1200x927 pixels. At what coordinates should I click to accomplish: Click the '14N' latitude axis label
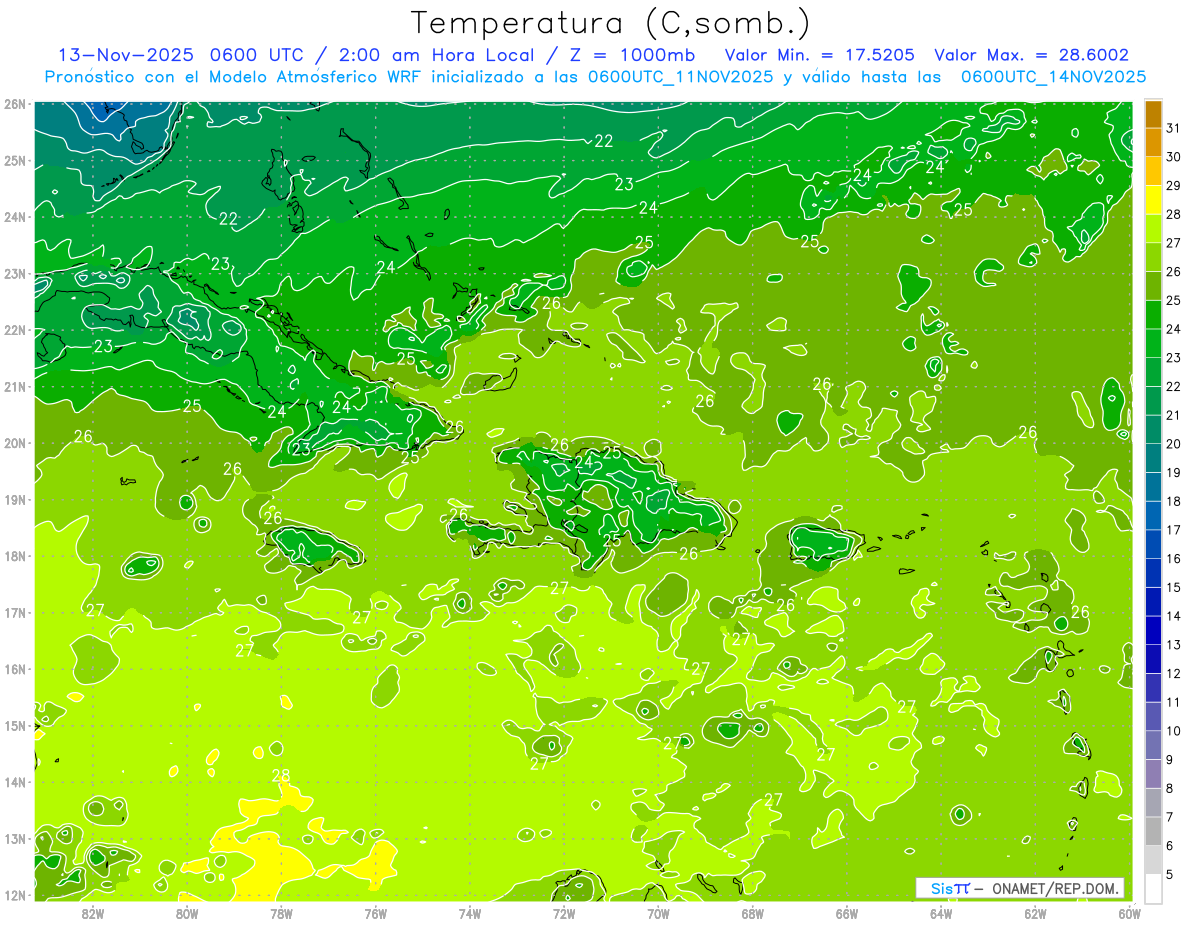[15, 782]
